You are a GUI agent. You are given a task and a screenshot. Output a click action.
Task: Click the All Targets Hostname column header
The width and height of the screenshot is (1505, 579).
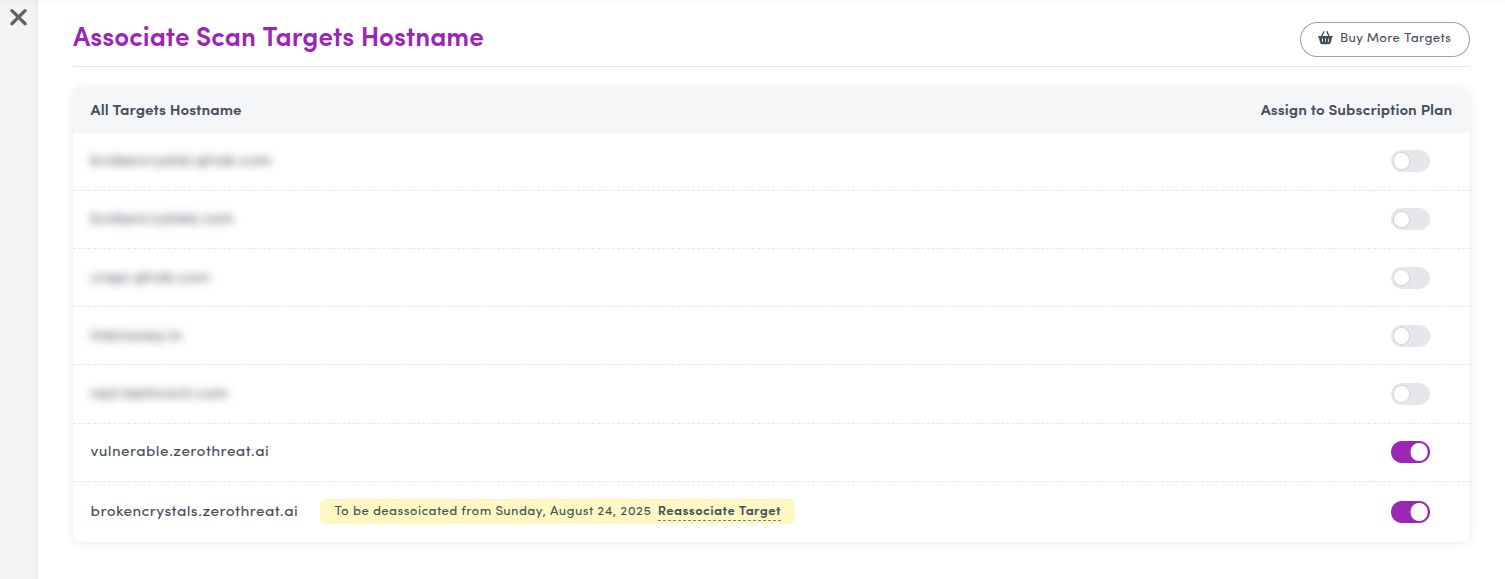pyautogui.click(x=166, y=110)
